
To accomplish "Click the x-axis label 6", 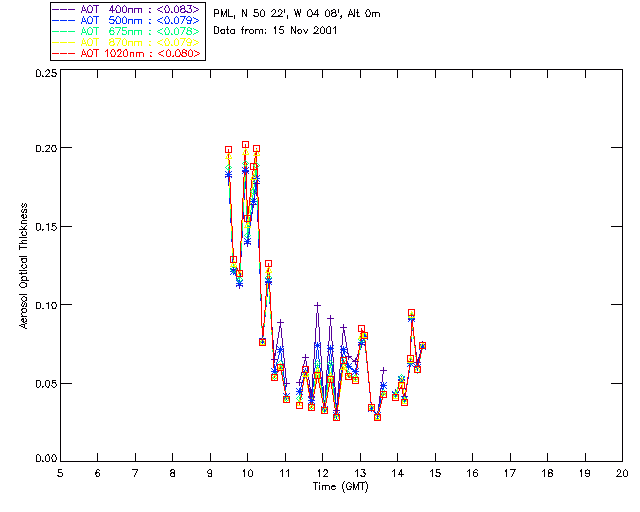I will point(98,473).
